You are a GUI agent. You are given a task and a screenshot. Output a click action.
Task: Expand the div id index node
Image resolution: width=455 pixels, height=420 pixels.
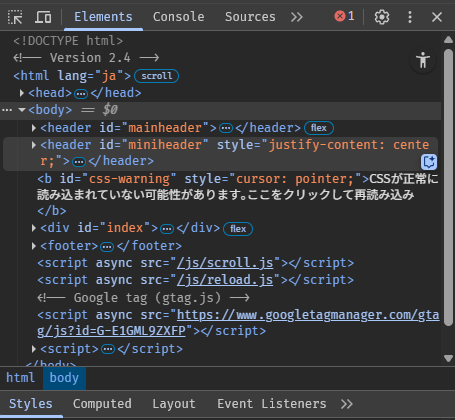pyautogui.click(x=34, y=228)
